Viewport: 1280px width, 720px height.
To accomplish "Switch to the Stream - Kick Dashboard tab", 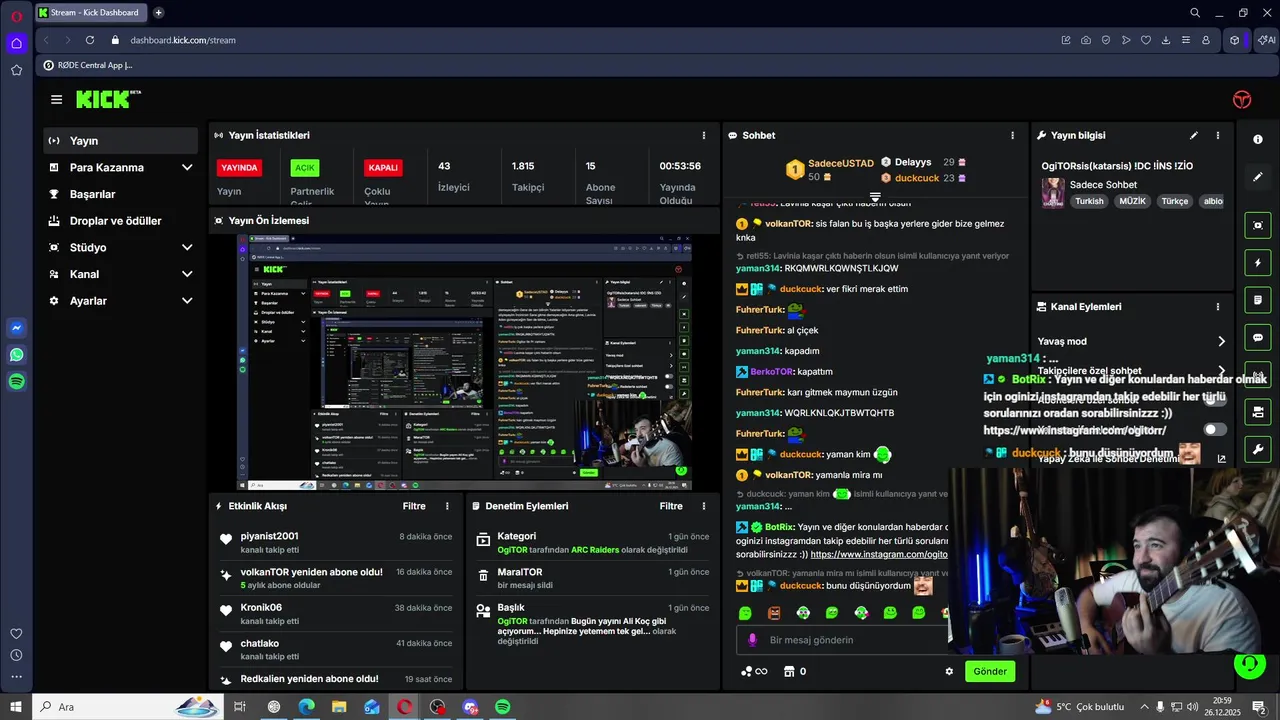I will point(91,13).
